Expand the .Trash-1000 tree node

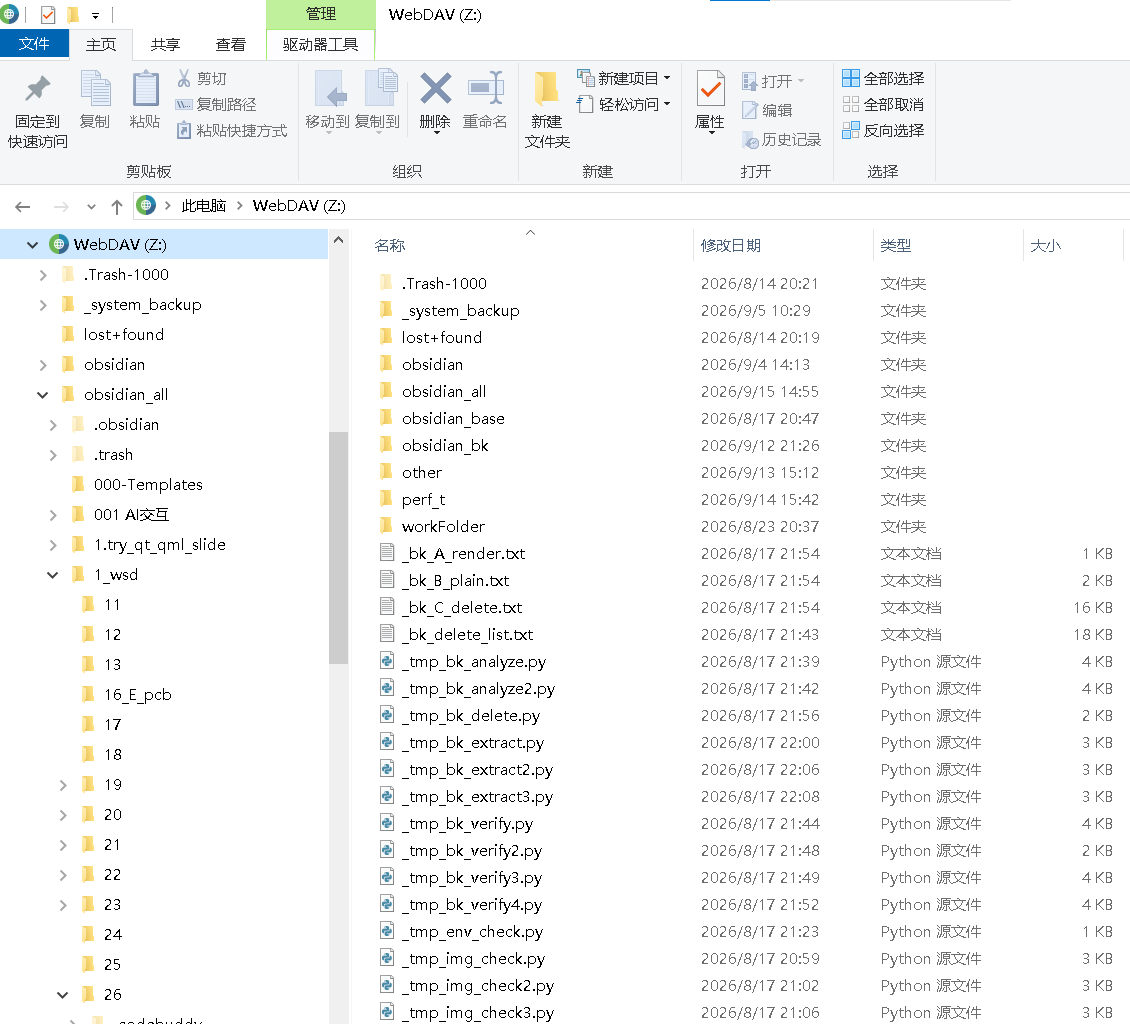[43, 275]
